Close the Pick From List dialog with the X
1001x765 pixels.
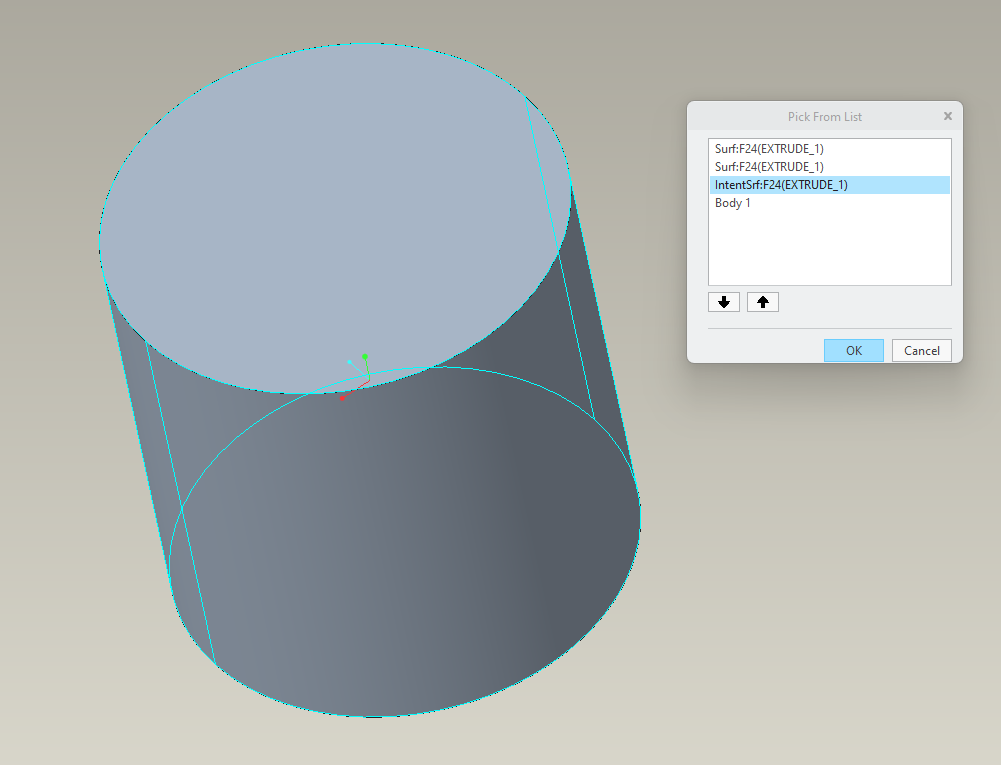click(x=947, y=115)
